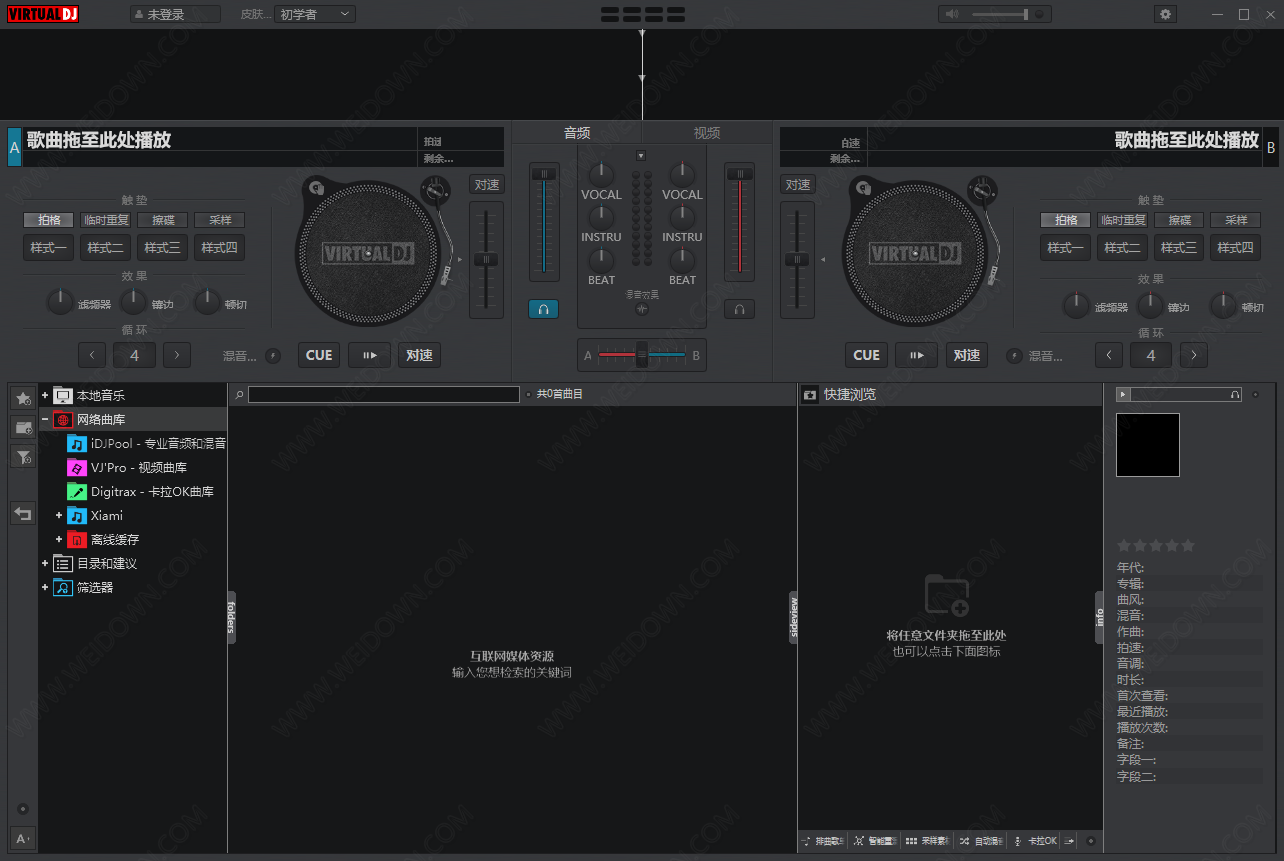Toggle deck B headphone cue button

[740, 309]
